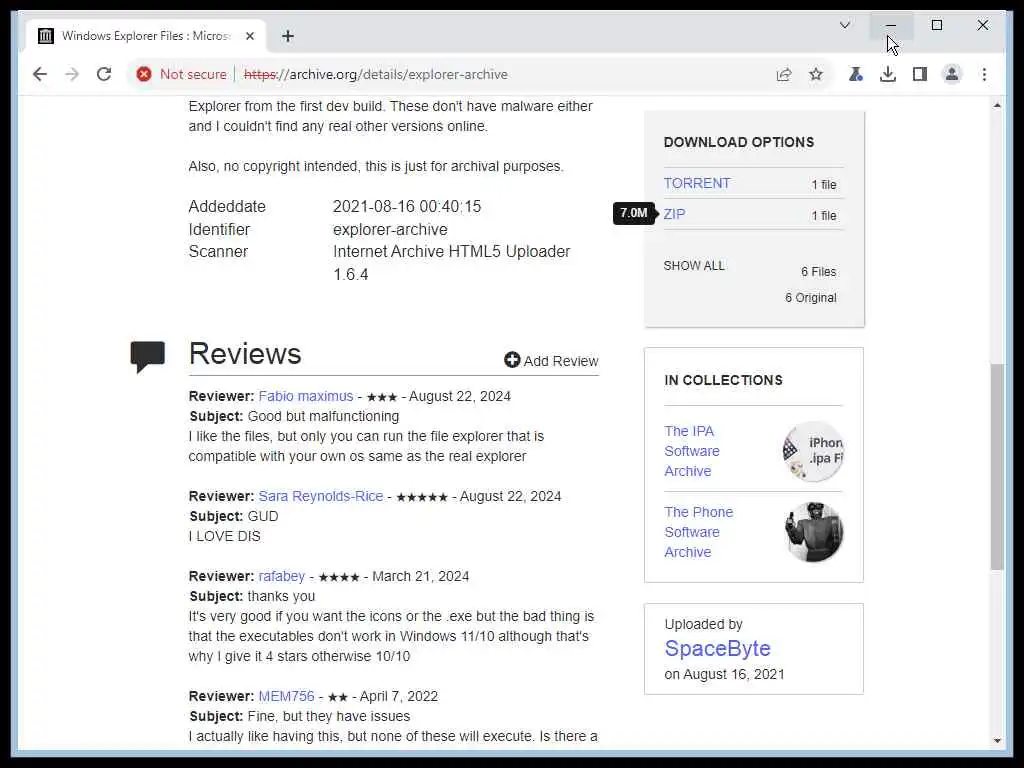Open uploader SpaceByte's profile
Image resolution: width=1024 pixels, height=768 pixels.
point(717,648)
